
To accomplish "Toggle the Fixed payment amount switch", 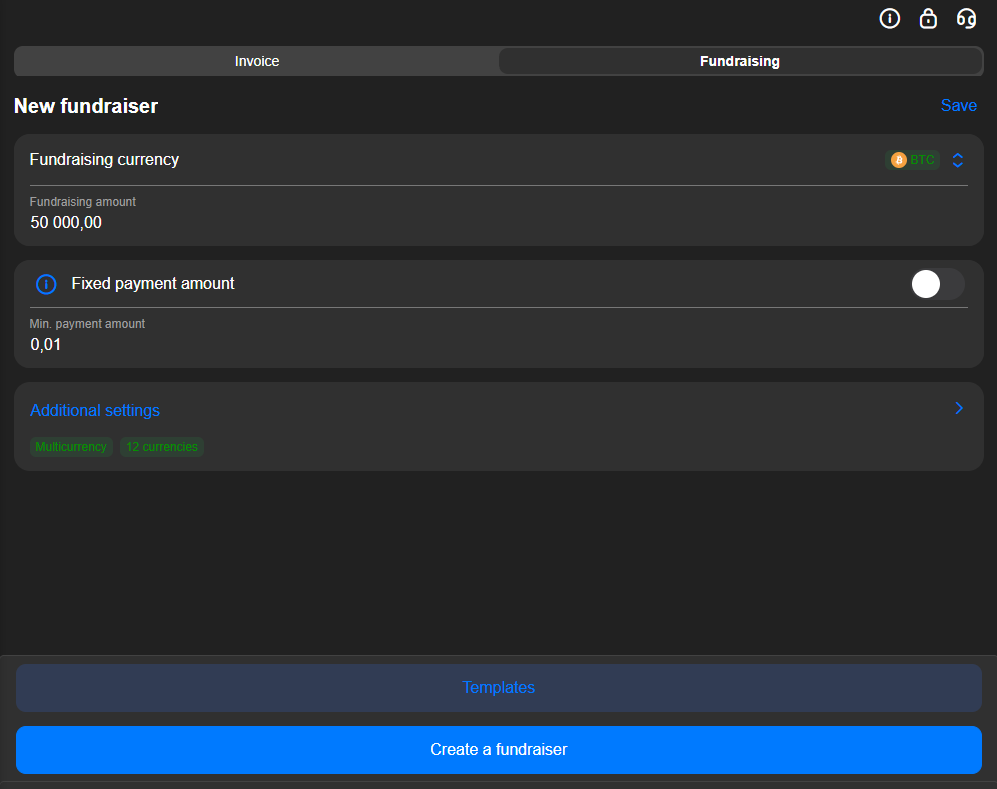I will pos(938,284).
